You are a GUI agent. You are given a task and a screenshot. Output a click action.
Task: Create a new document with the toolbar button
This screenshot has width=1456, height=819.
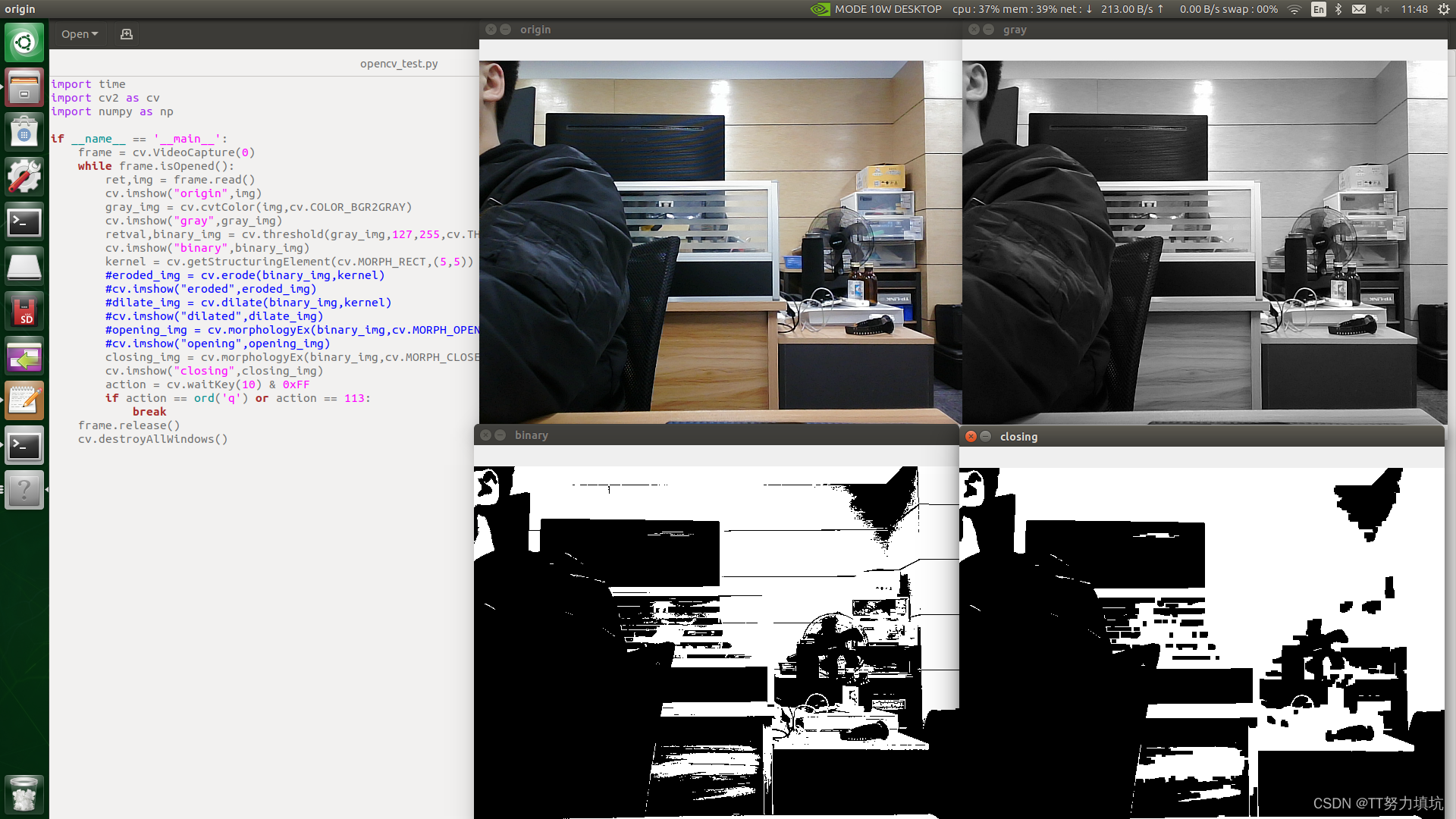tap(126, 33)
